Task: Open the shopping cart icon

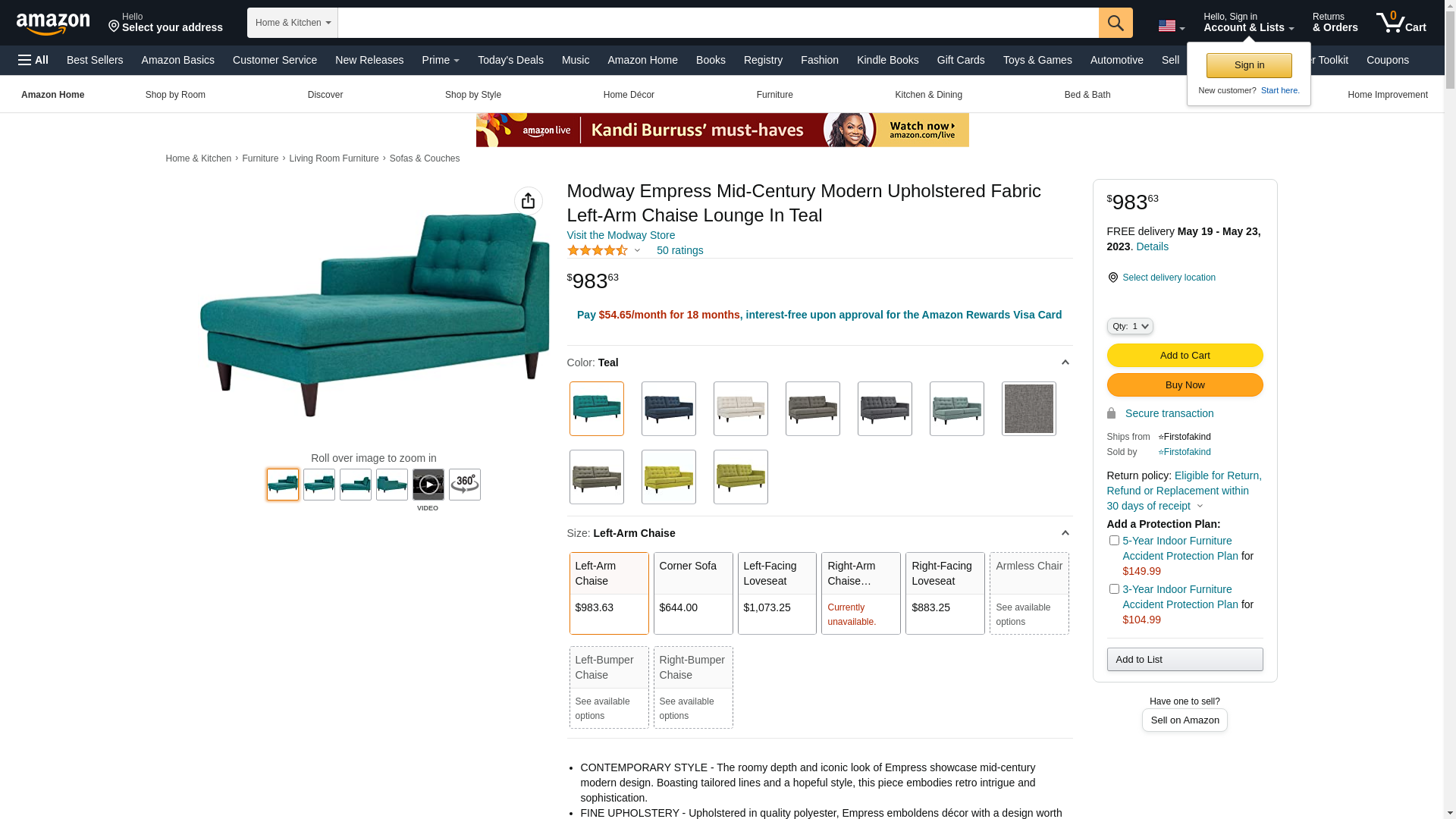Action: point(1401,23)
